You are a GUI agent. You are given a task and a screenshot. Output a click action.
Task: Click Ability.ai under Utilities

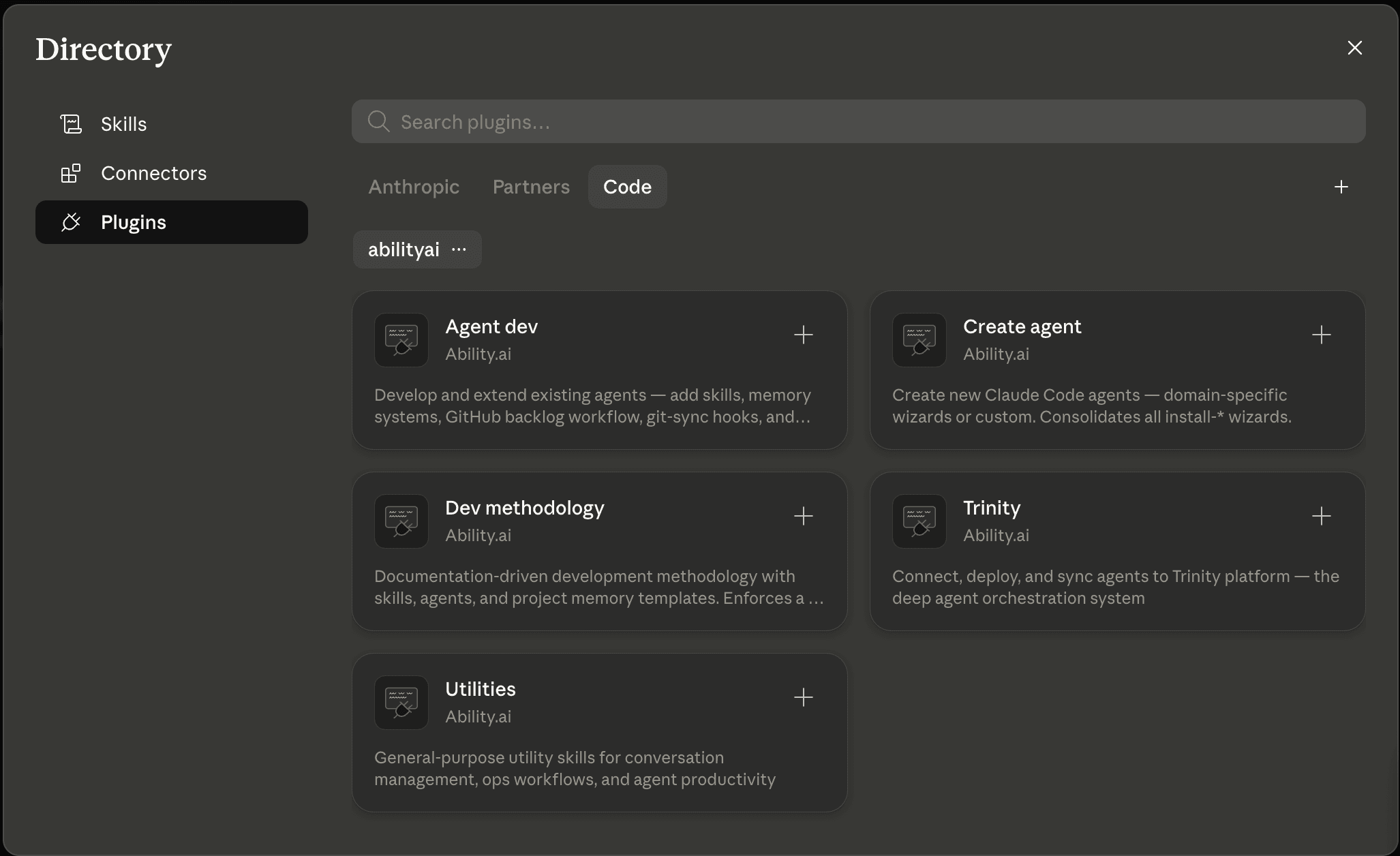pyautogui.click(x=478, y=716)
